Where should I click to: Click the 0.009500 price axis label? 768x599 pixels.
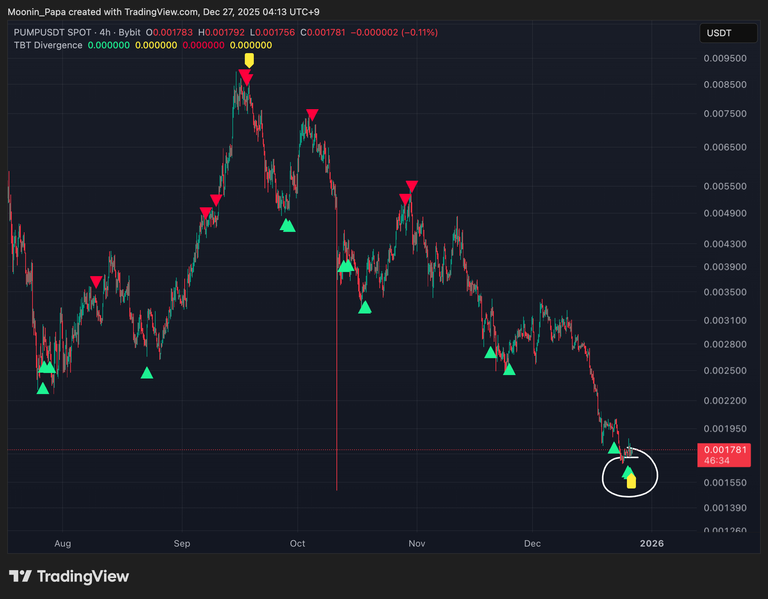727,59
